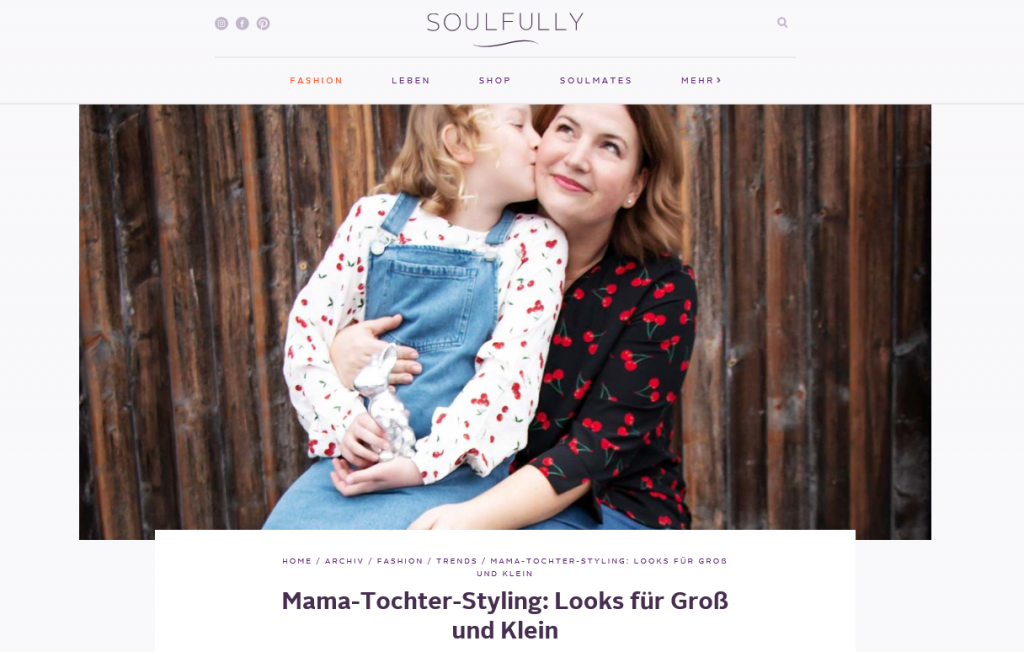Screen dimensions: 1024x652
Task: Select the Soulmates menu item
Action: (596, 80)
